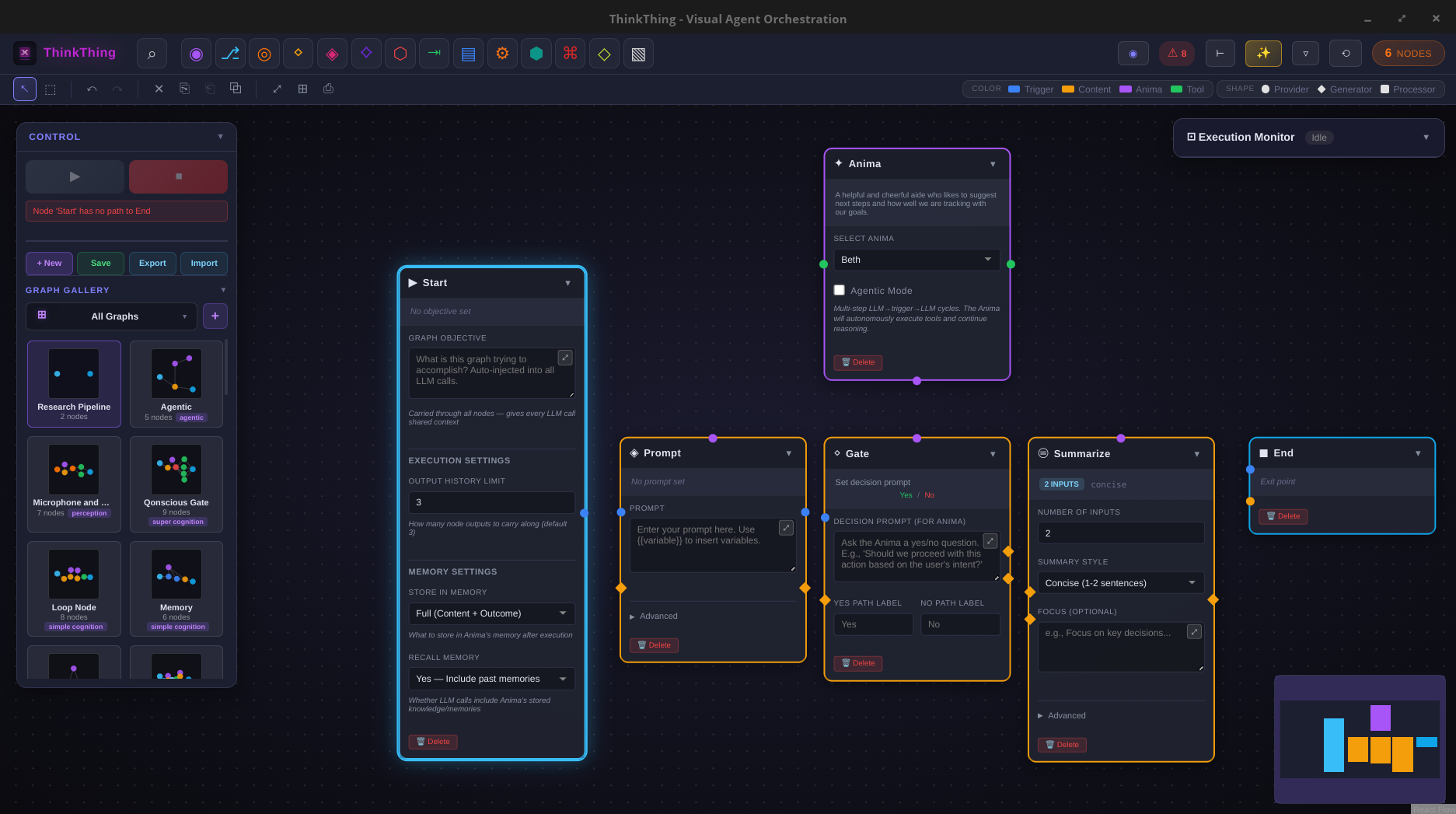Toggle the eye view button in header
Image resolution: width=1456 pixels, height=814 pixels.
1133,54
